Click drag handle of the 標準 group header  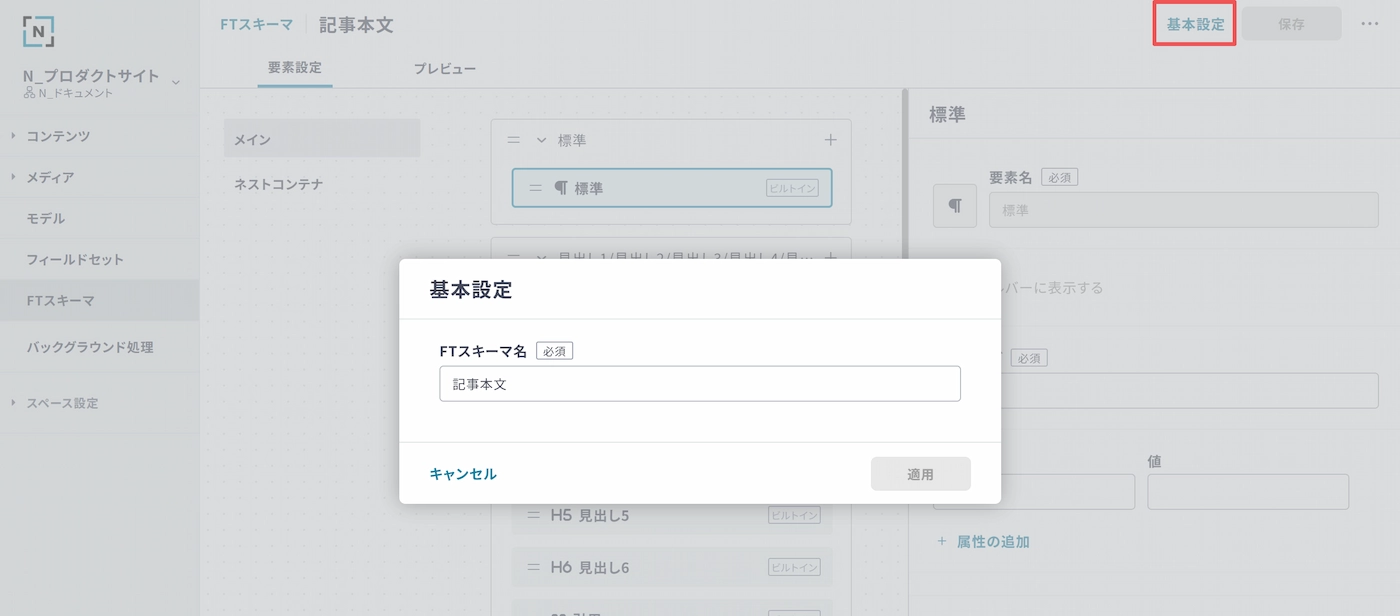coord(514,140)
